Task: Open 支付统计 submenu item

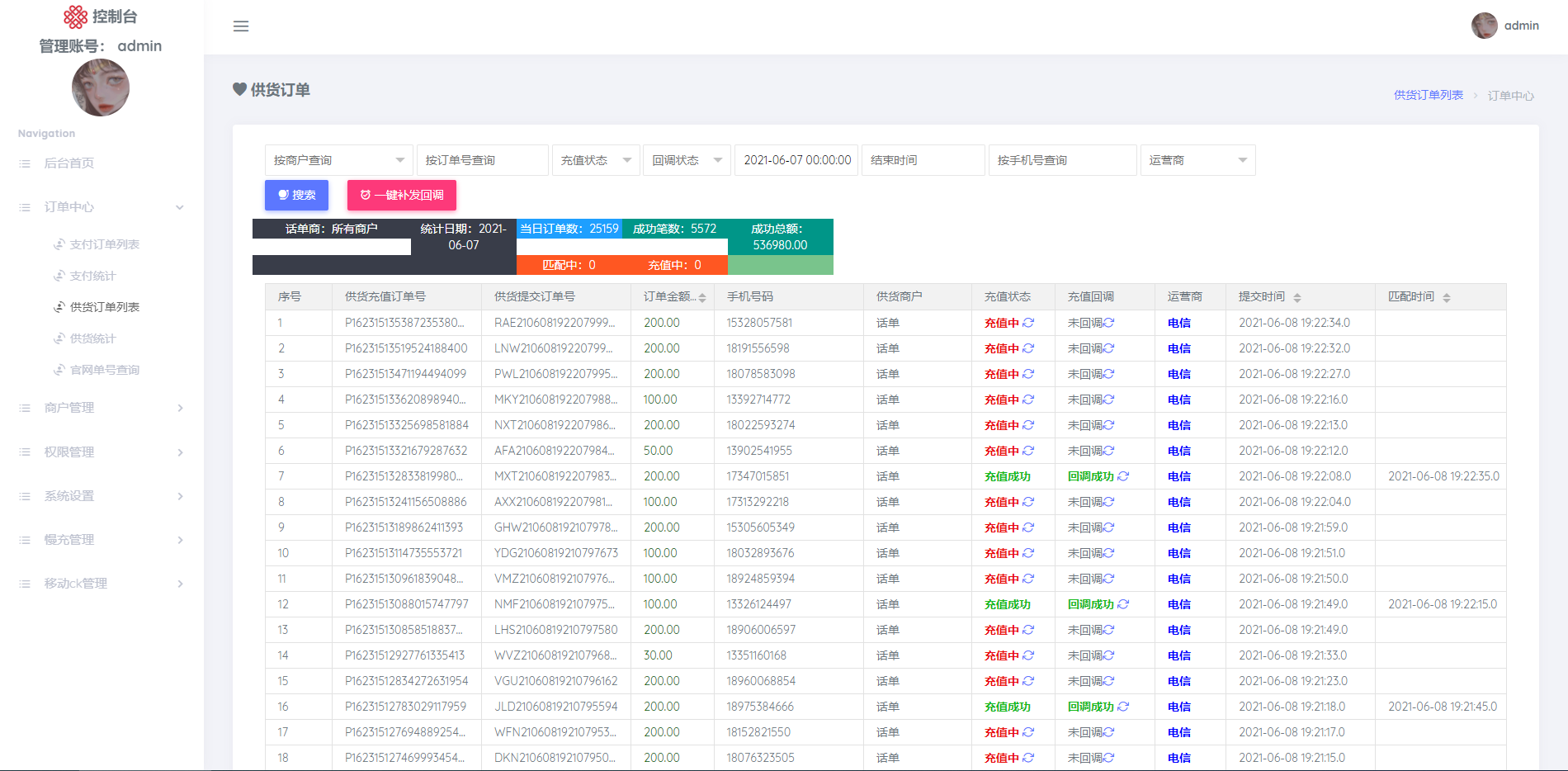Action: pos(92,276)
